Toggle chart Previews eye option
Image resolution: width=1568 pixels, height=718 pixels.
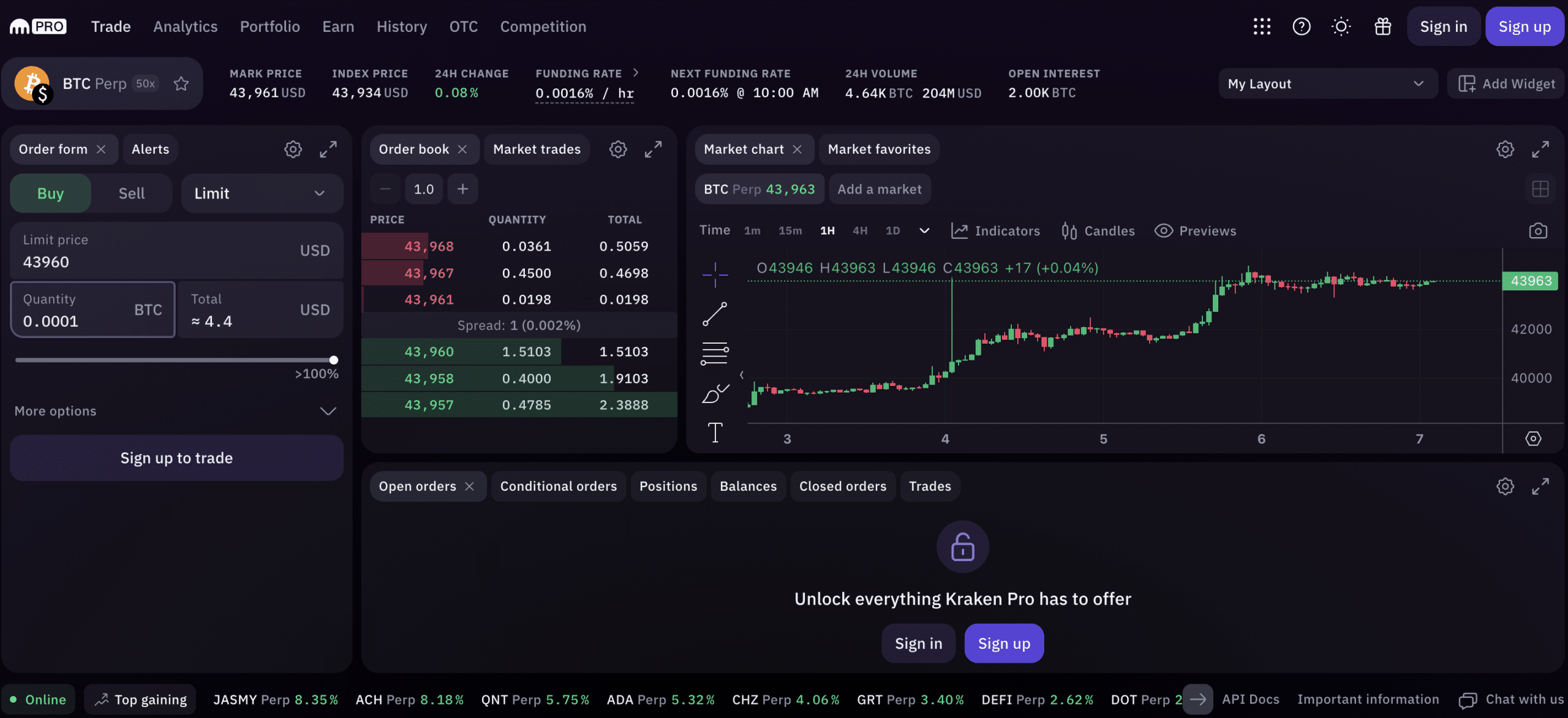(1195, 231)
